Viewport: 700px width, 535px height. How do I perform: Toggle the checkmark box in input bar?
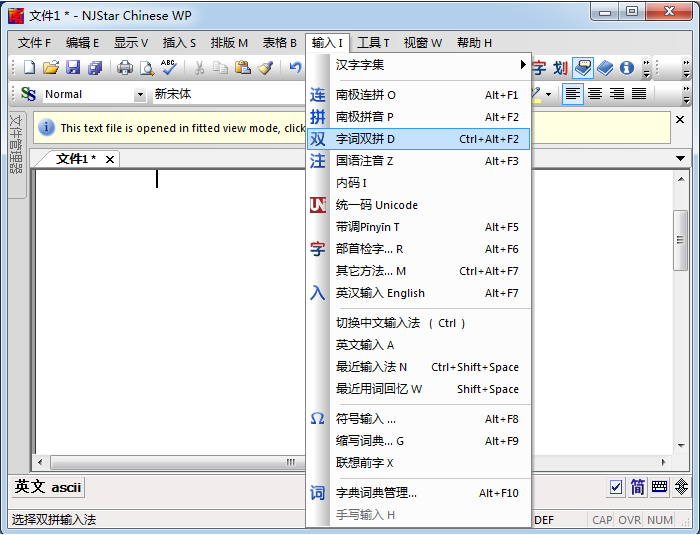point(616,487)
